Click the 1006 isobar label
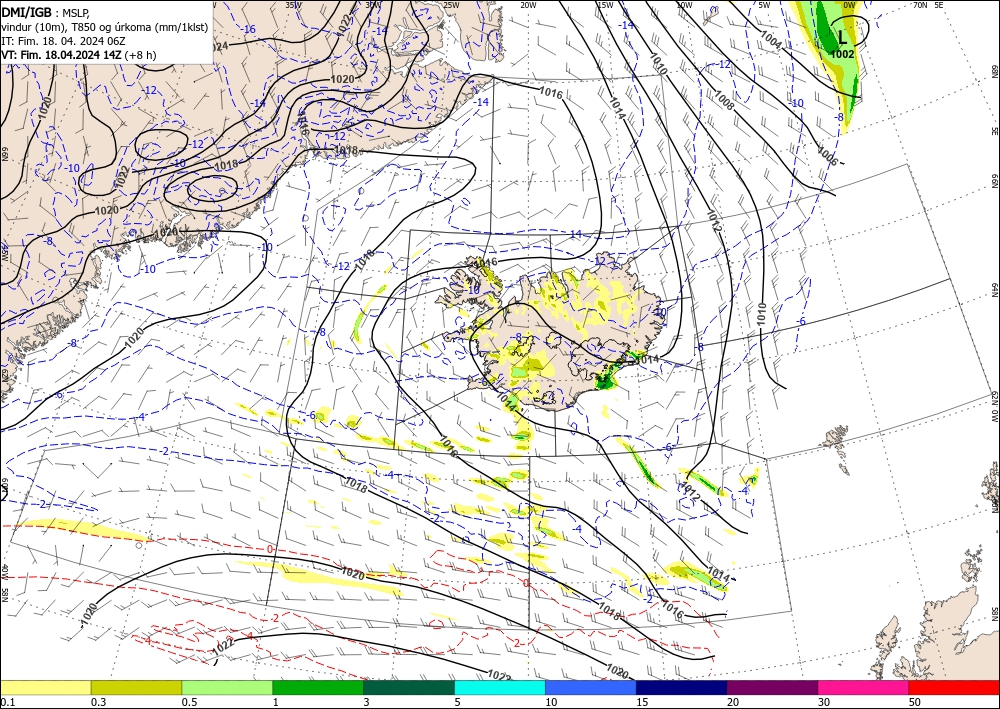Image resolution: width=1000 pixels, height=709 pixels. 827,157
